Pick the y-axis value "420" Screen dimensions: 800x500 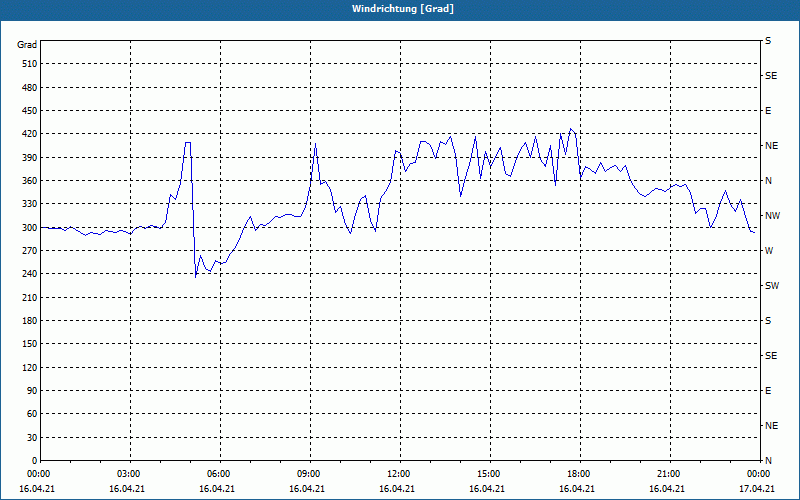click(x=30, y=134)
